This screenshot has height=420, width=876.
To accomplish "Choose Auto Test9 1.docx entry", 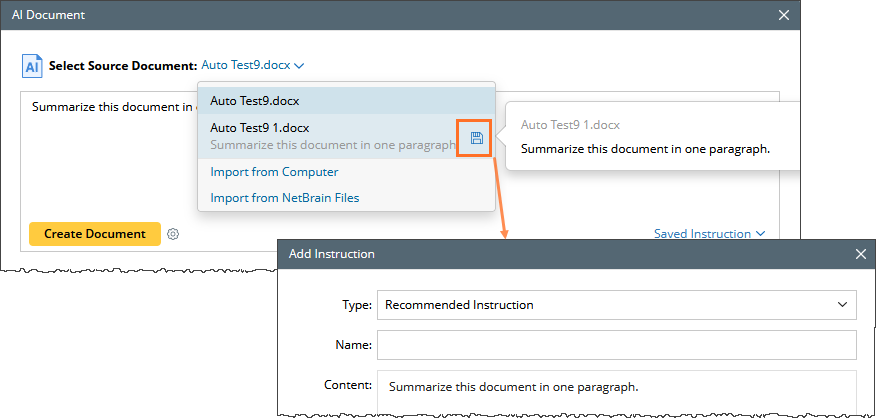I will pos(260,127).
